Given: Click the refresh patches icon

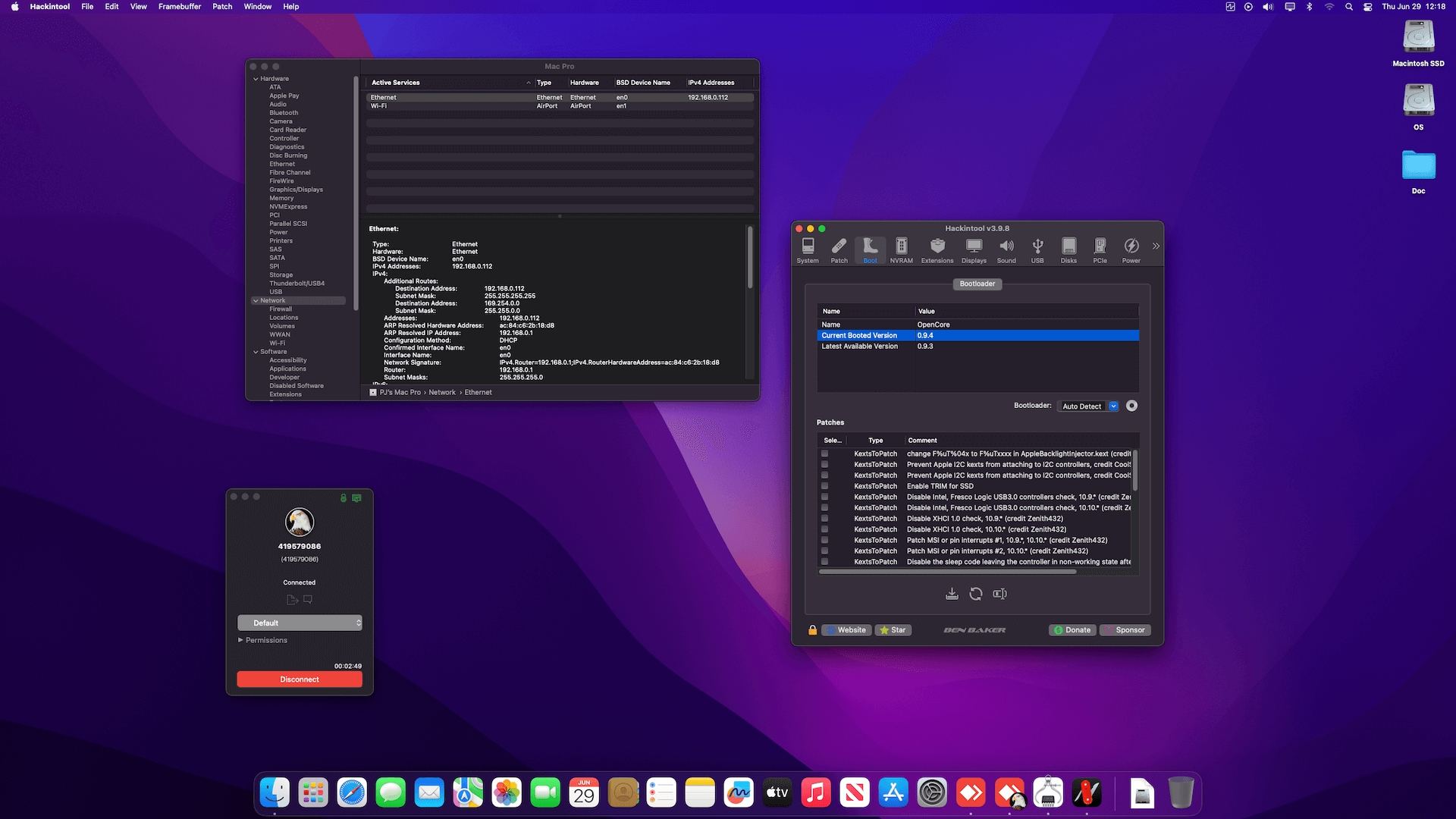Looking at the screenshot, I should tap(976, 595).
